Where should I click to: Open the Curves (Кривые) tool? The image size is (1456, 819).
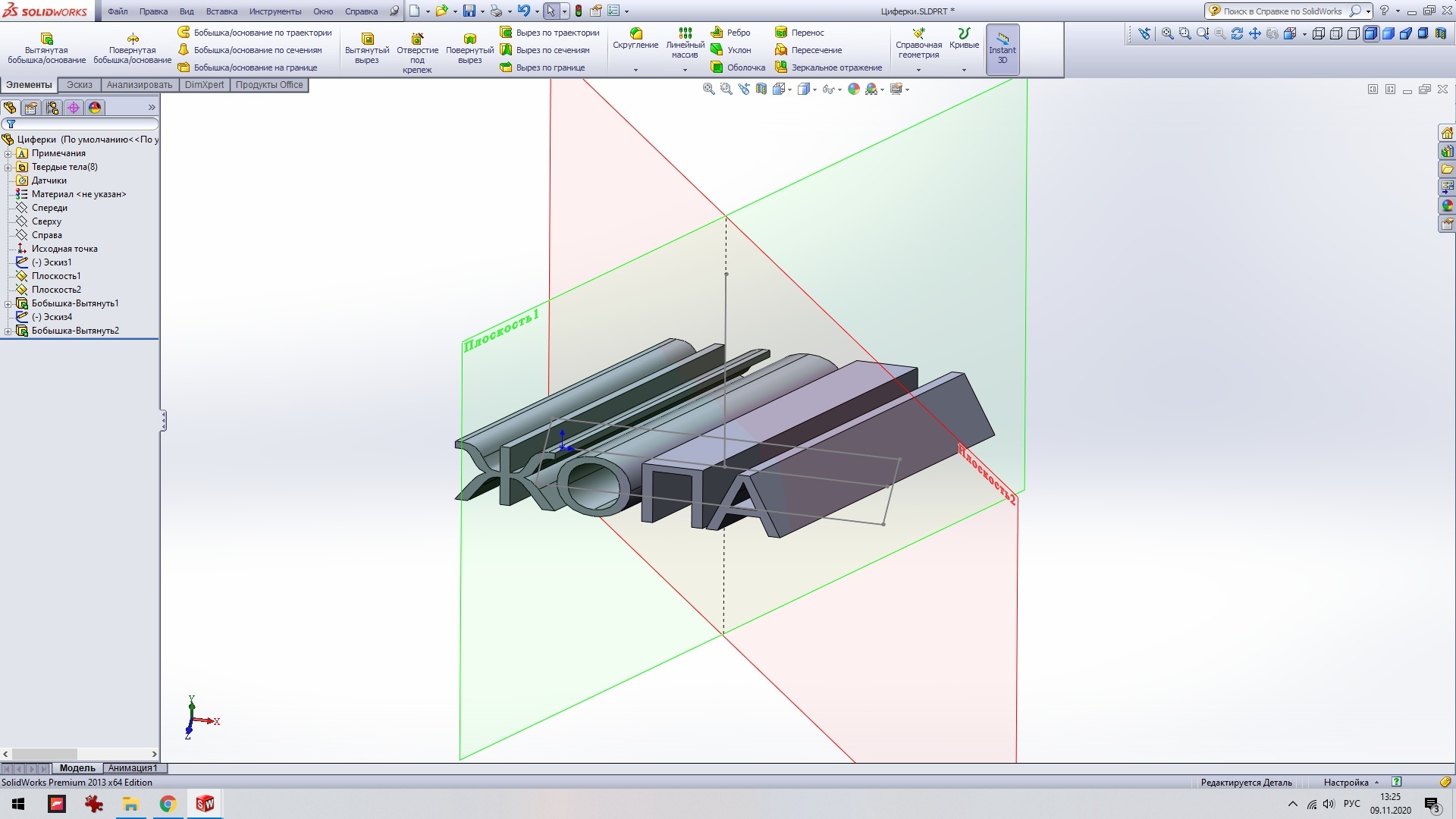pos(964,39)
